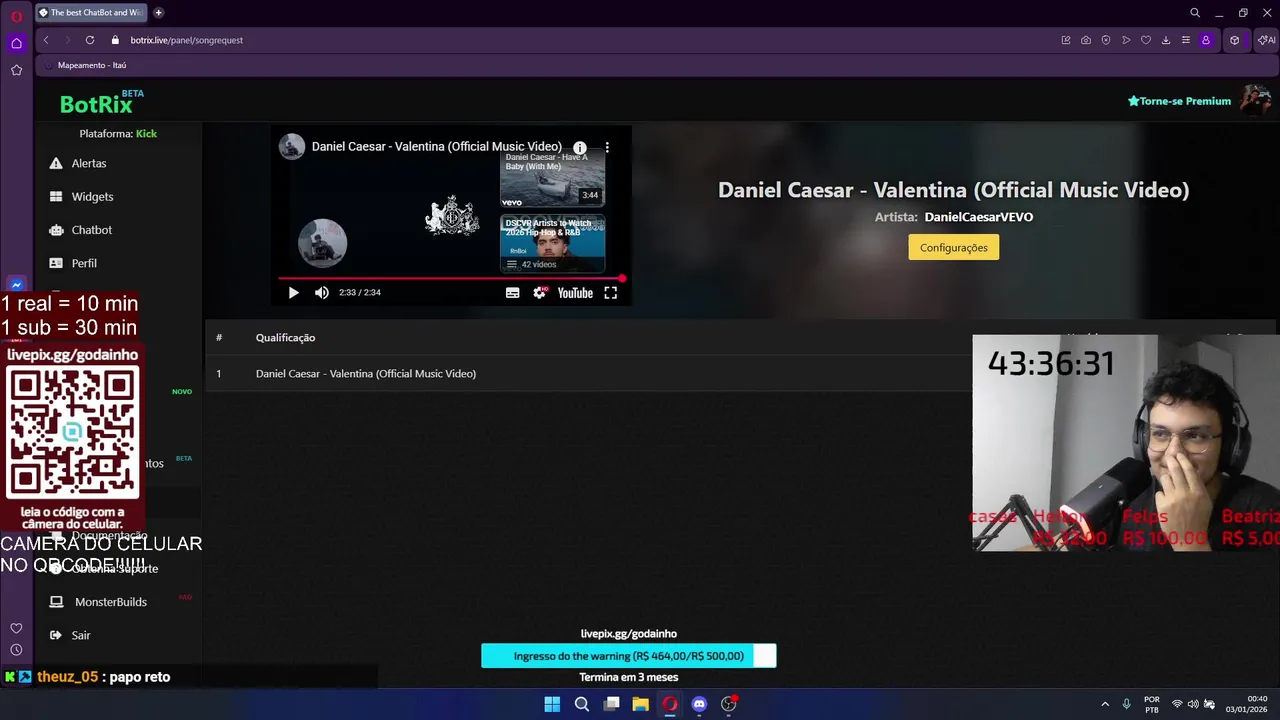Mute the YouTube player with the speaker icon
Image resolution: width=1280 pixels, height=720 pixels.
point(322,293)
